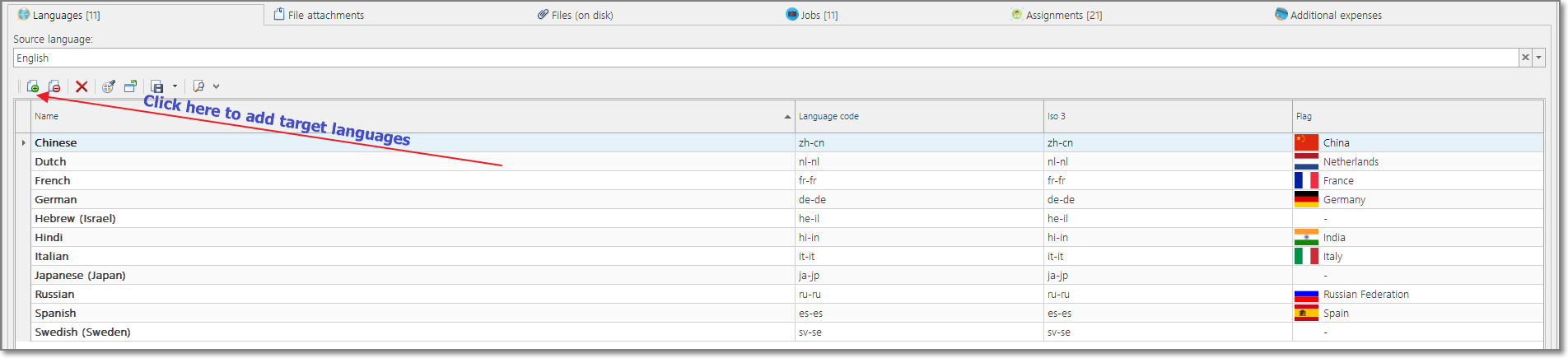Click the red X delete icon
This screenshot has width=1568, height=358.
(82, 86)
